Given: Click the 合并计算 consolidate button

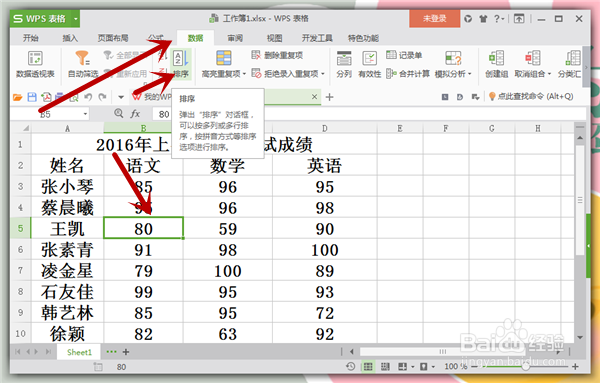Looking at the screenshot, I should [x=408, y=73].
